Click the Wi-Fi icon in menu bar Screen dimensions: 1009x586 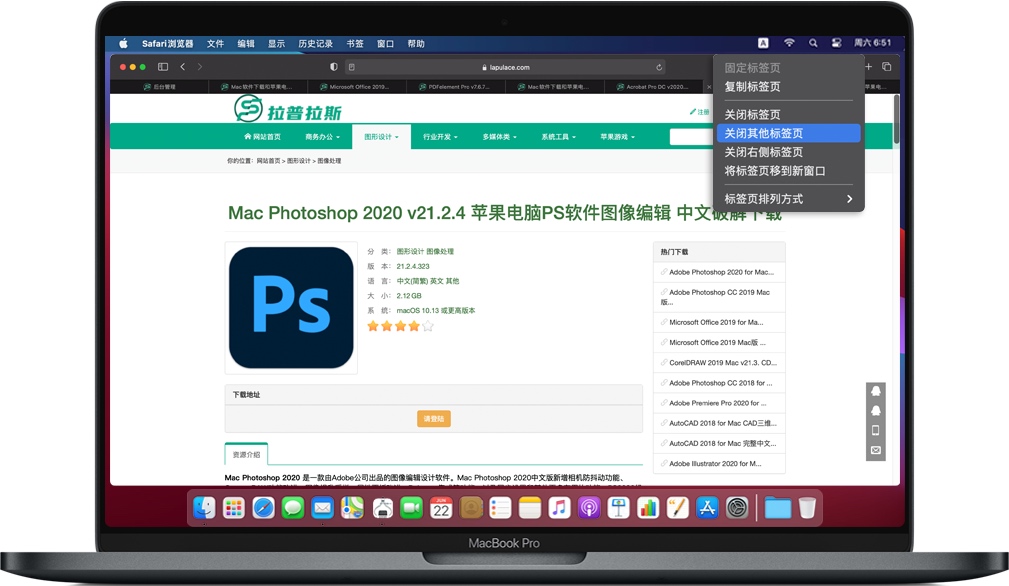pyautogui.click(x=789, y=43)
